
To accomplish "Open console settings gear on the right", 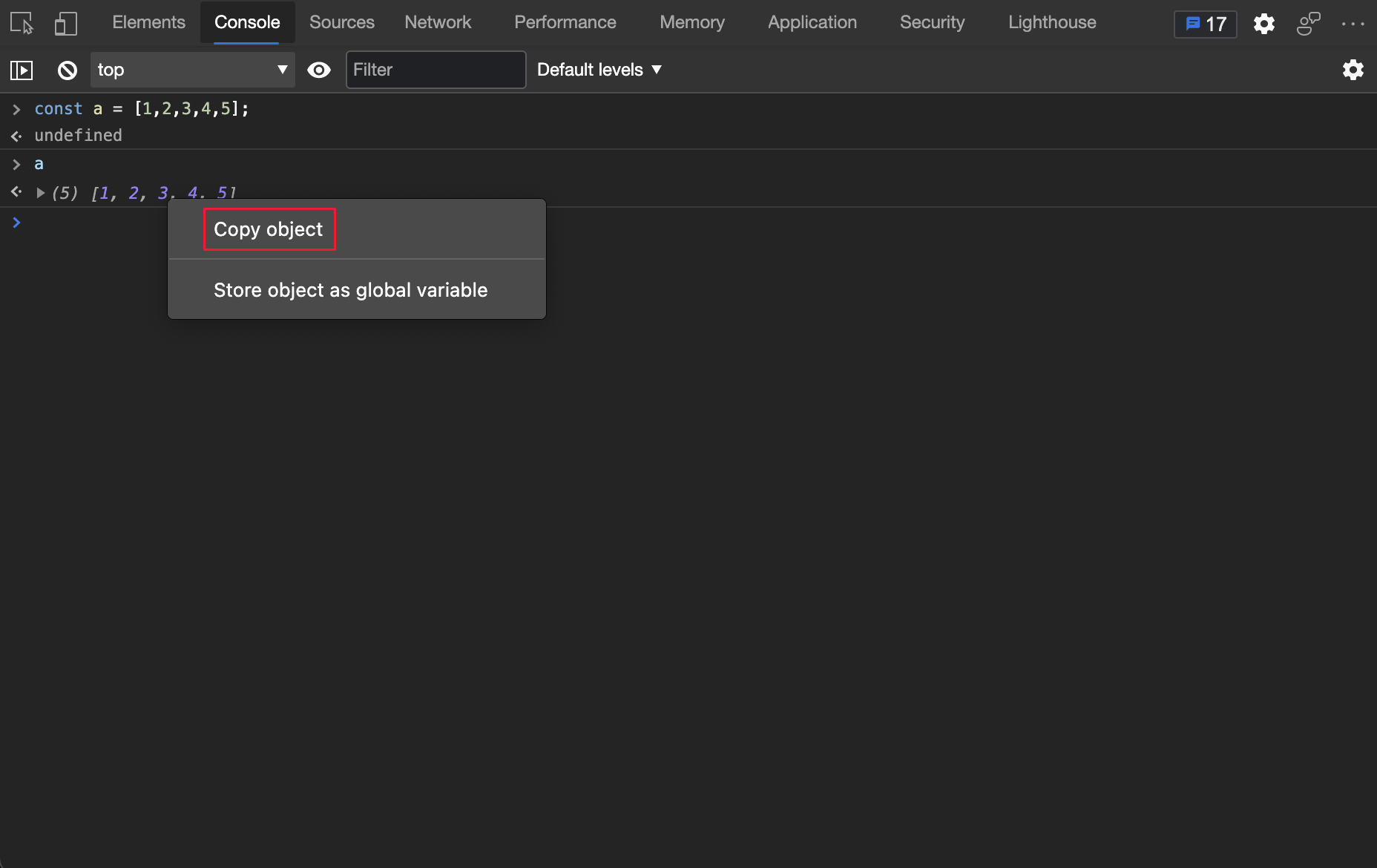I will click(1353, 70).
